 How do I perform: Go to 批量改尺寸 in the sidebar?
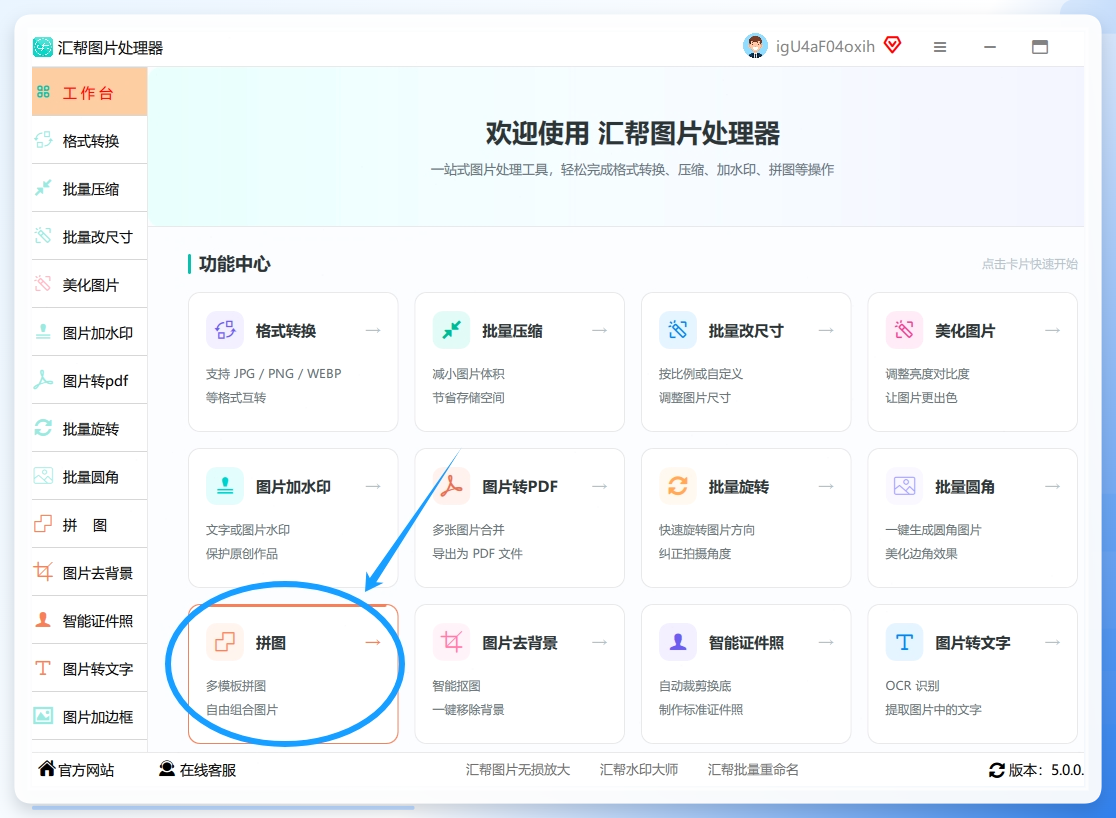[x=89, y=236]
